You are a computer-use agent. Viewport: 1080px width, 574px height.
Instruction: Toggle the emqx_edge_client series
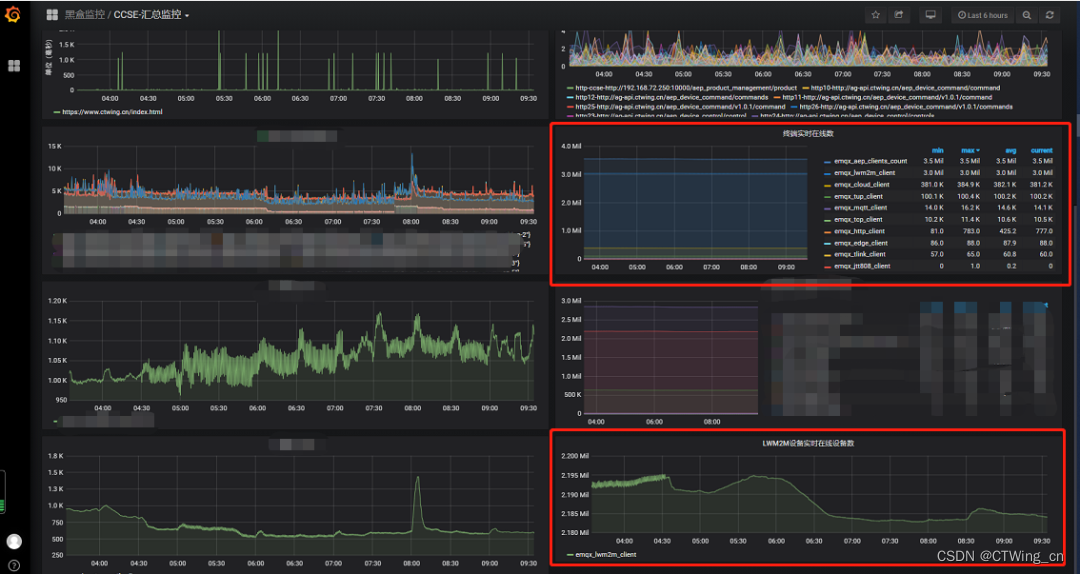pyautogui.click(x=861, y=243)
